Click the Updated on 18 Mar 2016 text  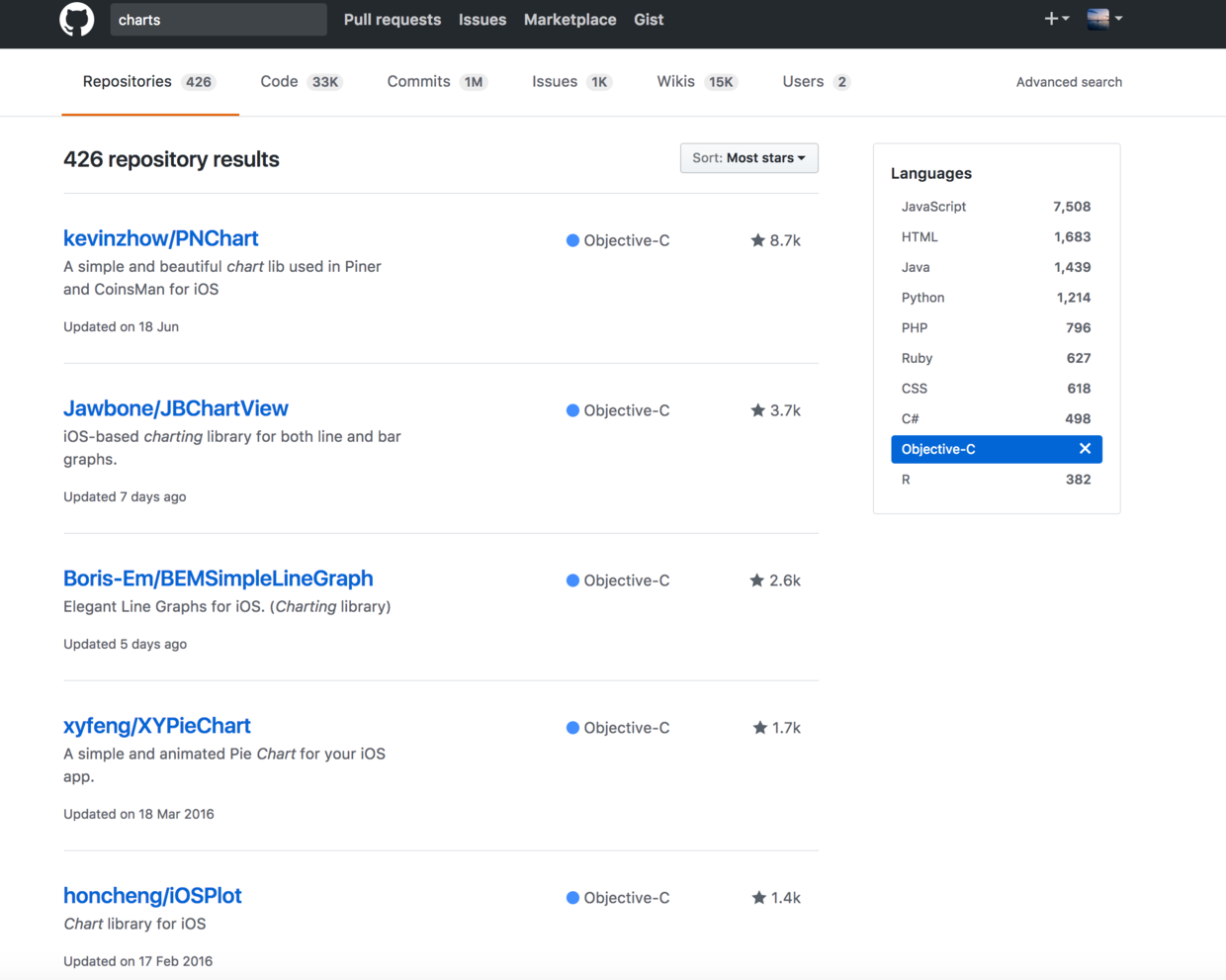[x=138, y=814]
